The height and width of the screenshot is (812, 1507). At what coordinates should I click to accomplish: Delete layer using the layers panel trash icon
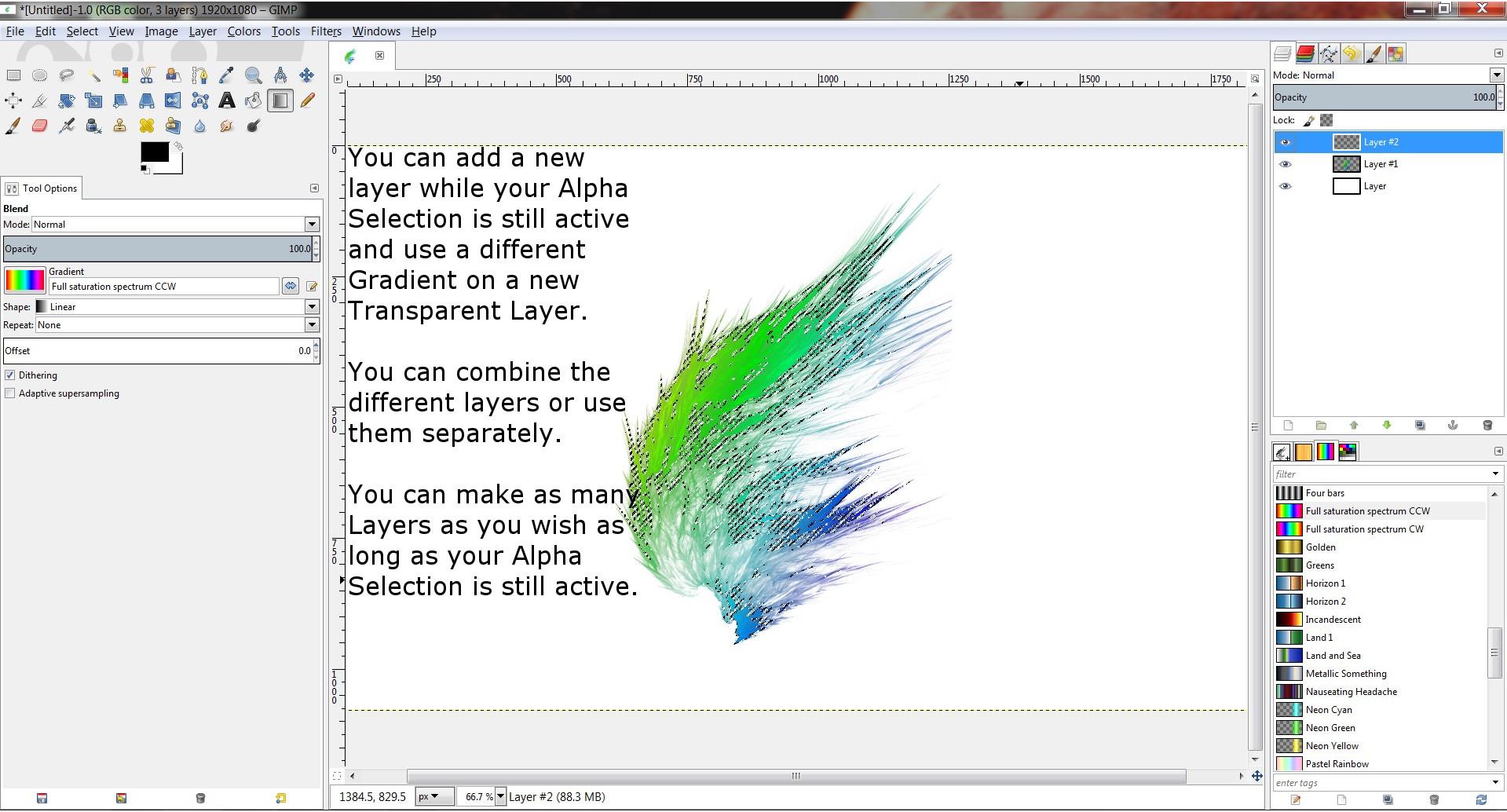[1487, 425]
